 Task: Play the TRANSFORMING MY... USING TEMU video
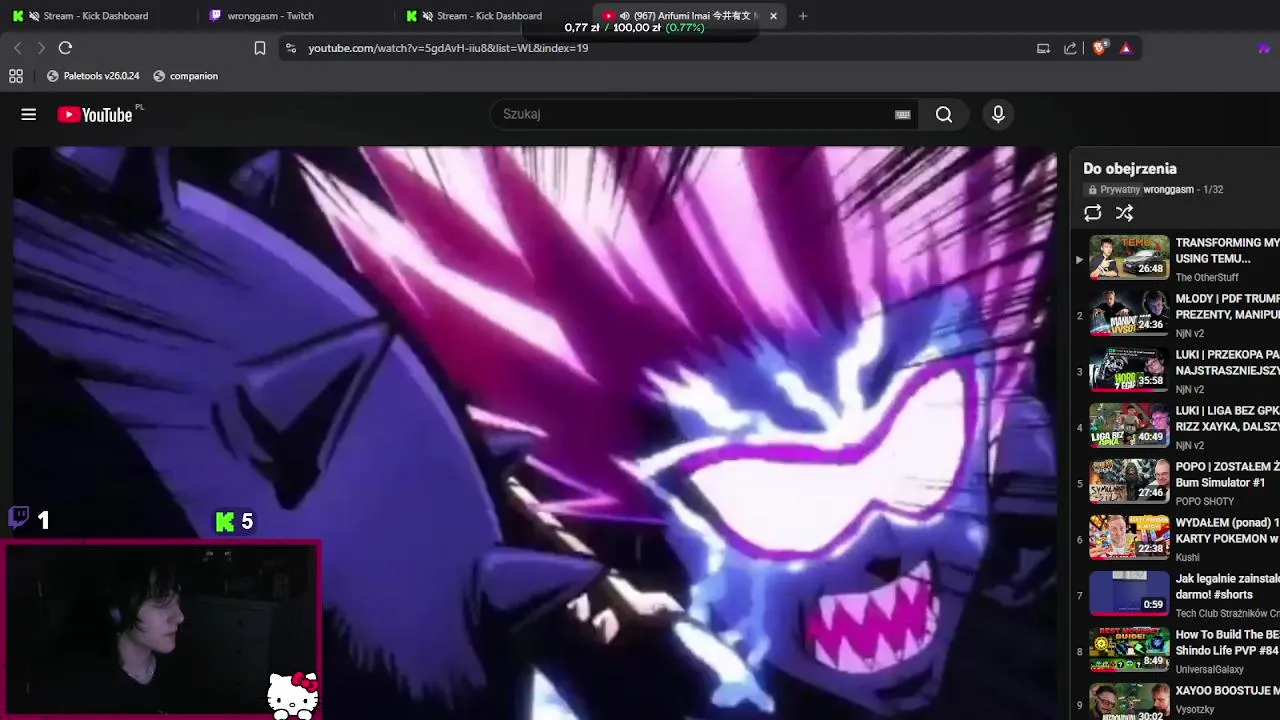click(x=1129, y=258)
